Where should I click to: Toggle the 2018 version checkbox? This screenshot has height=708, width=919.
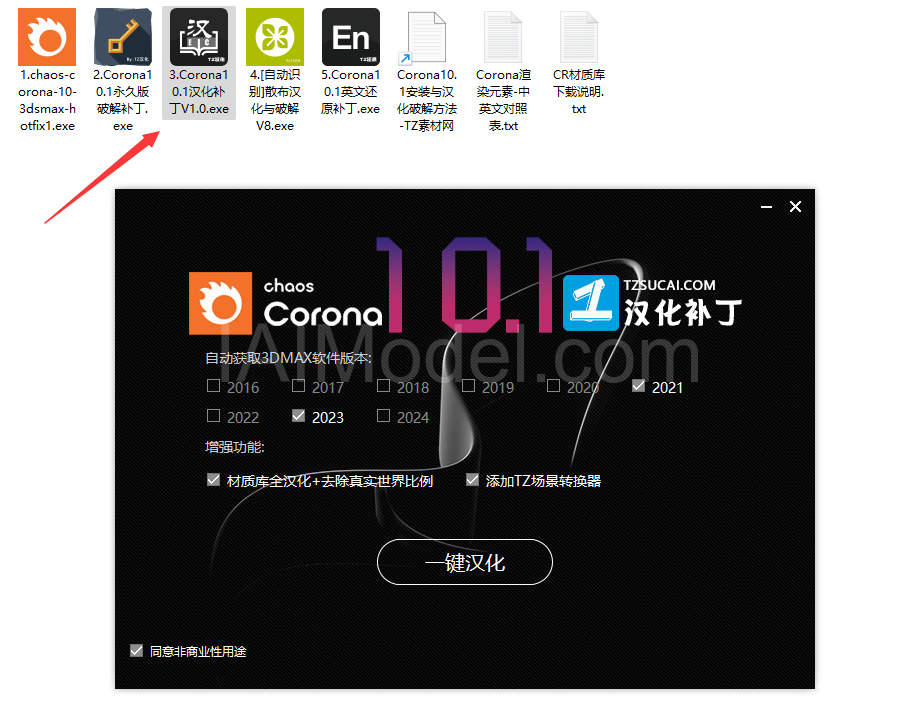tap(383, 386)
